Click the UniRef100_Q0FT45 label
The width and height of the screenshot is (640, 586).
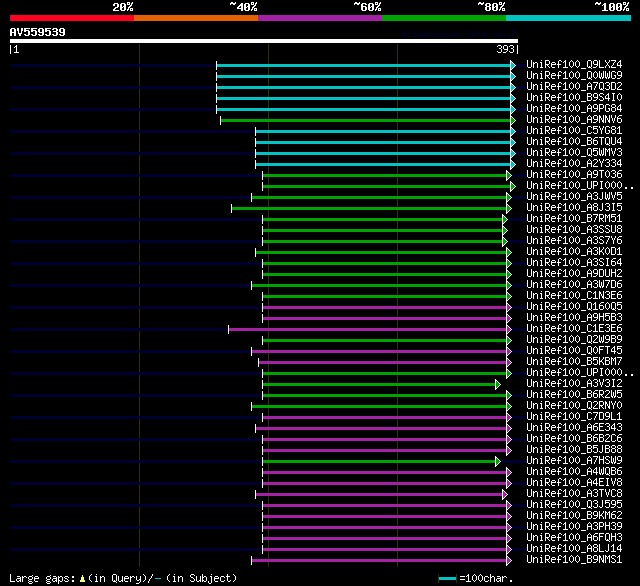pyautogui.click(x=574, y=351)
